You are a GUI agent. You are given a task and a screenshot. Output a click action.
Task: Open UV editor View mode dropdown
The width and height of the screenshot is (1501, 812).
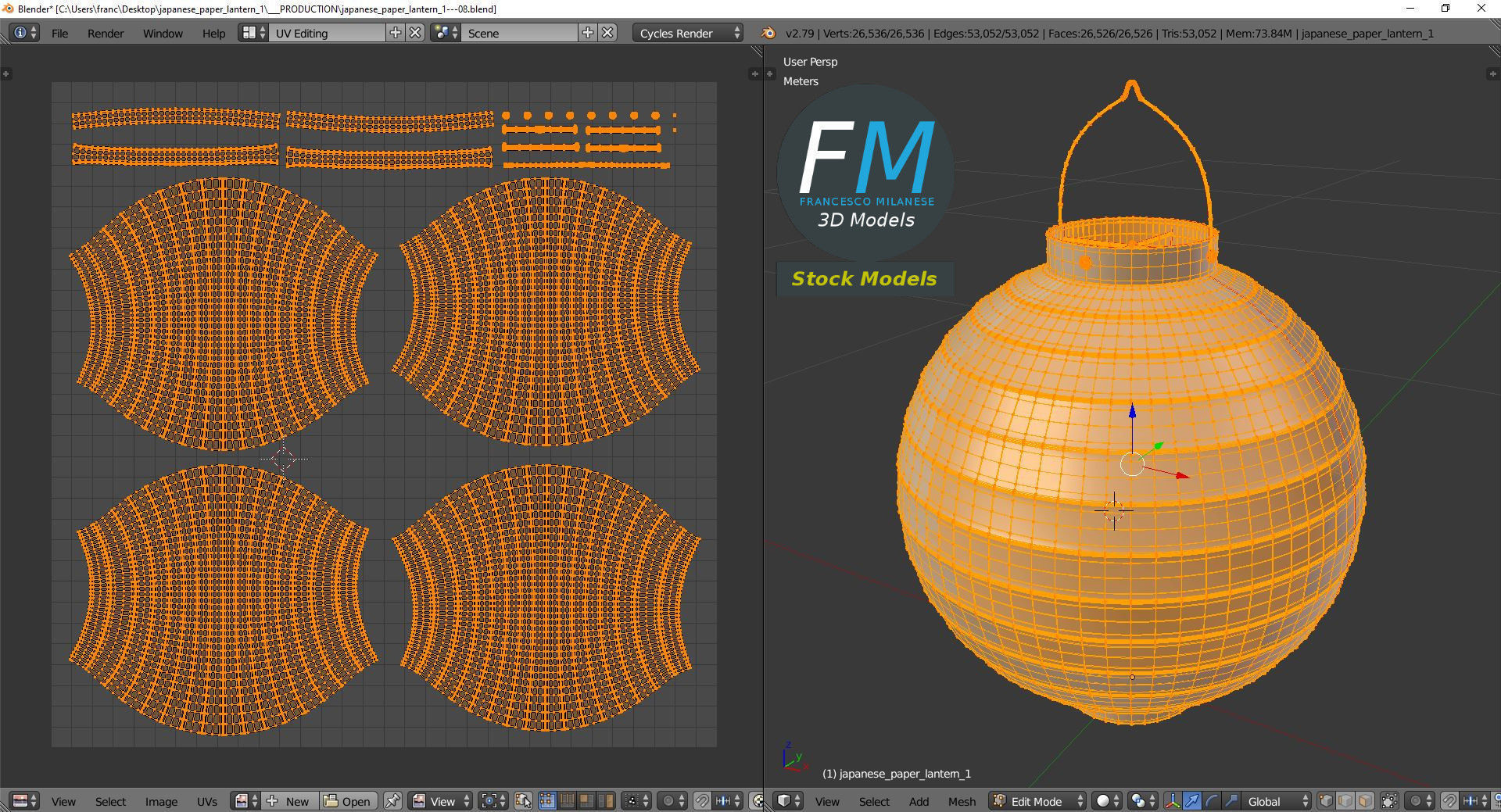coord(441,801)
